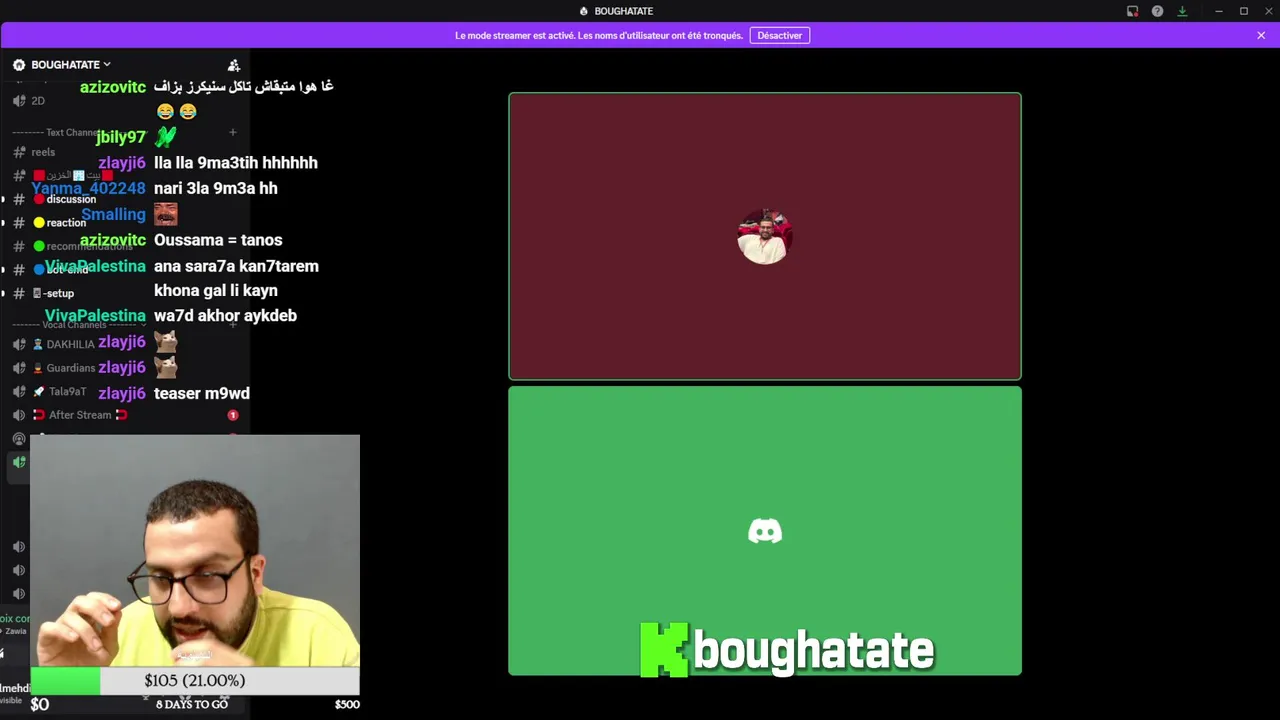Click the green download update icon
Screen dimensions: 1280x720
coord(1182,11)
